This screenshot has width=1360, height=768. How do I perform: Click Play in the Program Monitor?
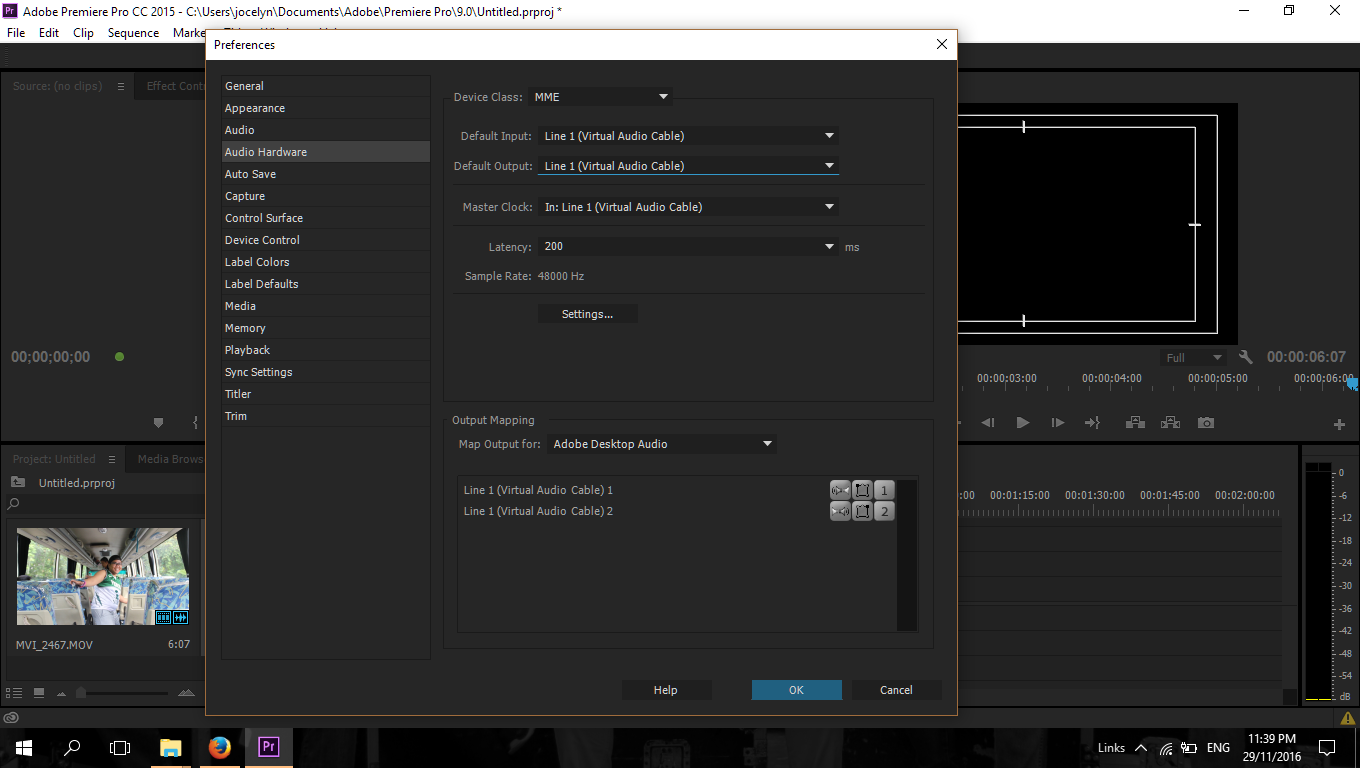click(1022, 423)
